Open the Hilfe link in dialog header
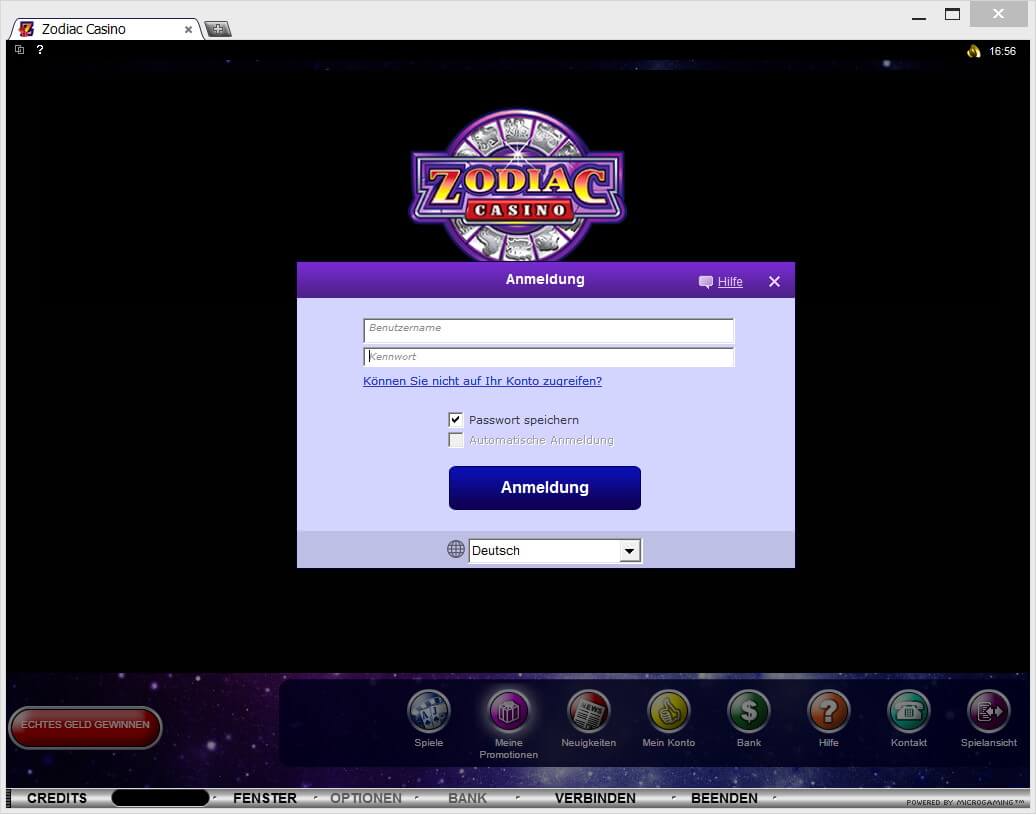Screen dimensions: 1036x815 [729, 281]
